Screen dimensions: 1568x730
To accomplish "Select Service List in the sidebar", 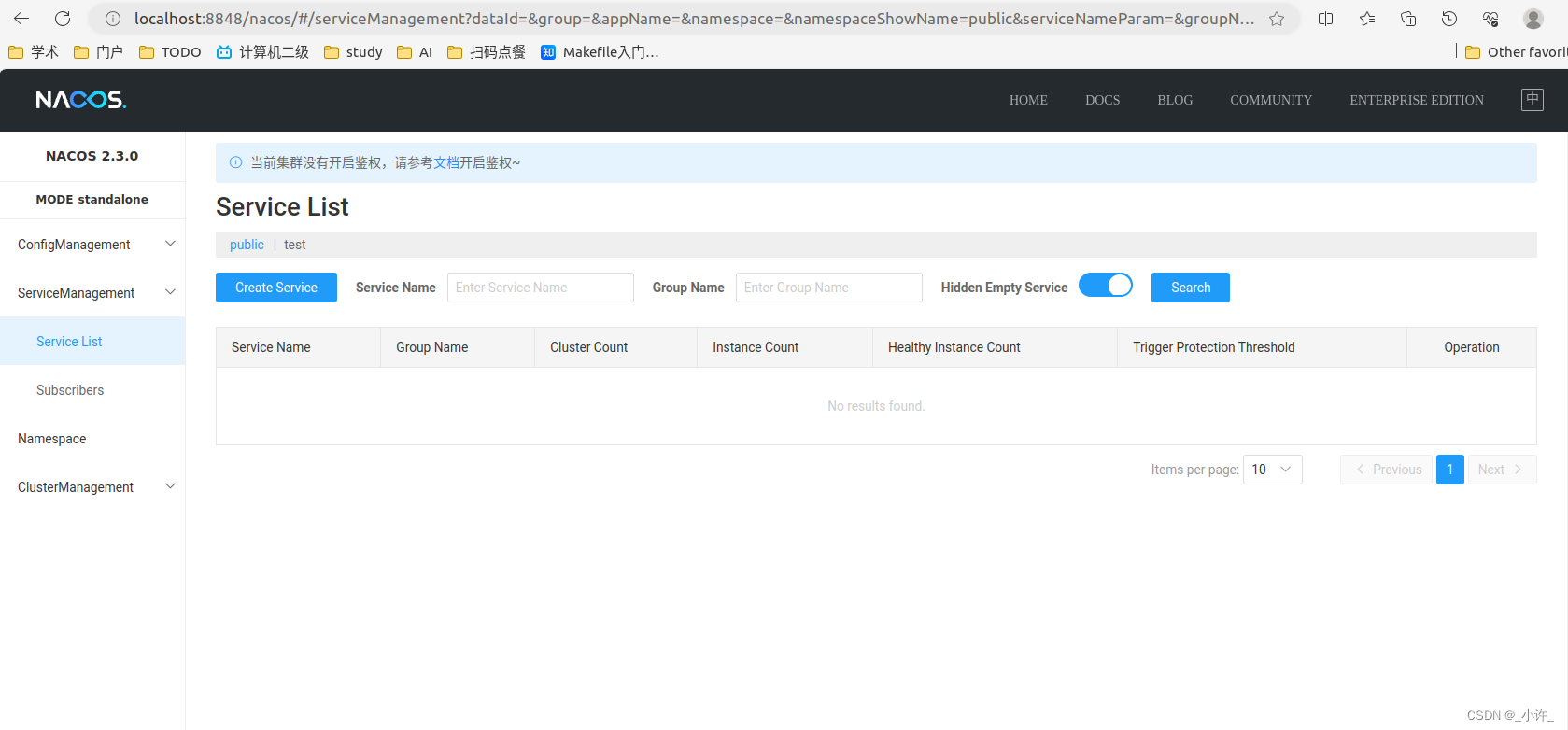I will click(x=92, y=341).
